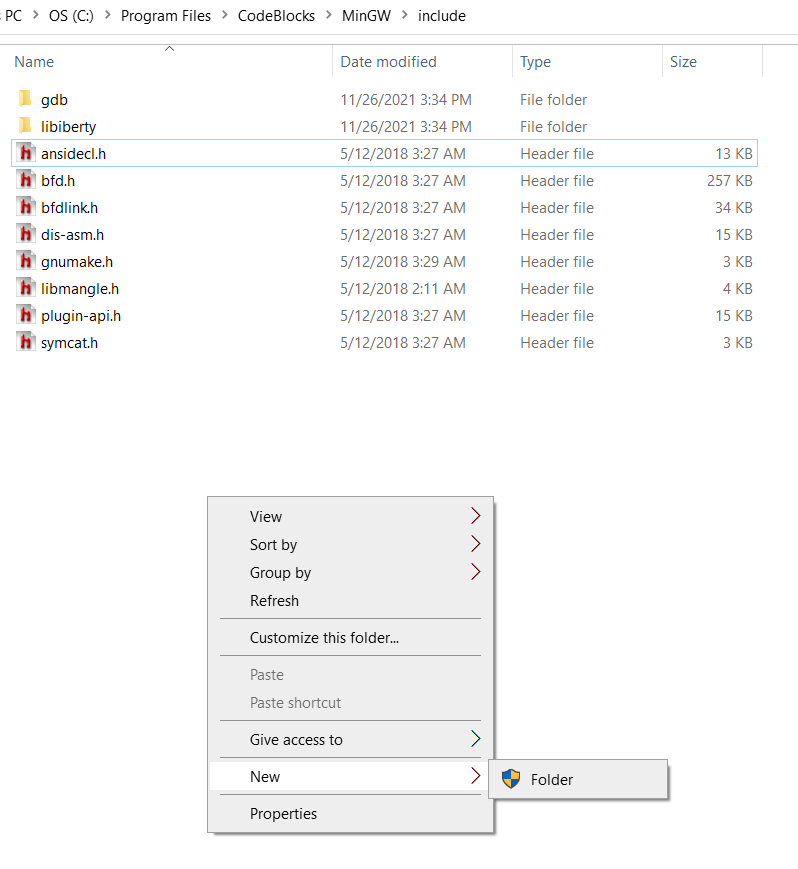This screenshot has width=798, height=869.
Task: Open breadcrumb chevron after MinGW
Action: point(405,16)
